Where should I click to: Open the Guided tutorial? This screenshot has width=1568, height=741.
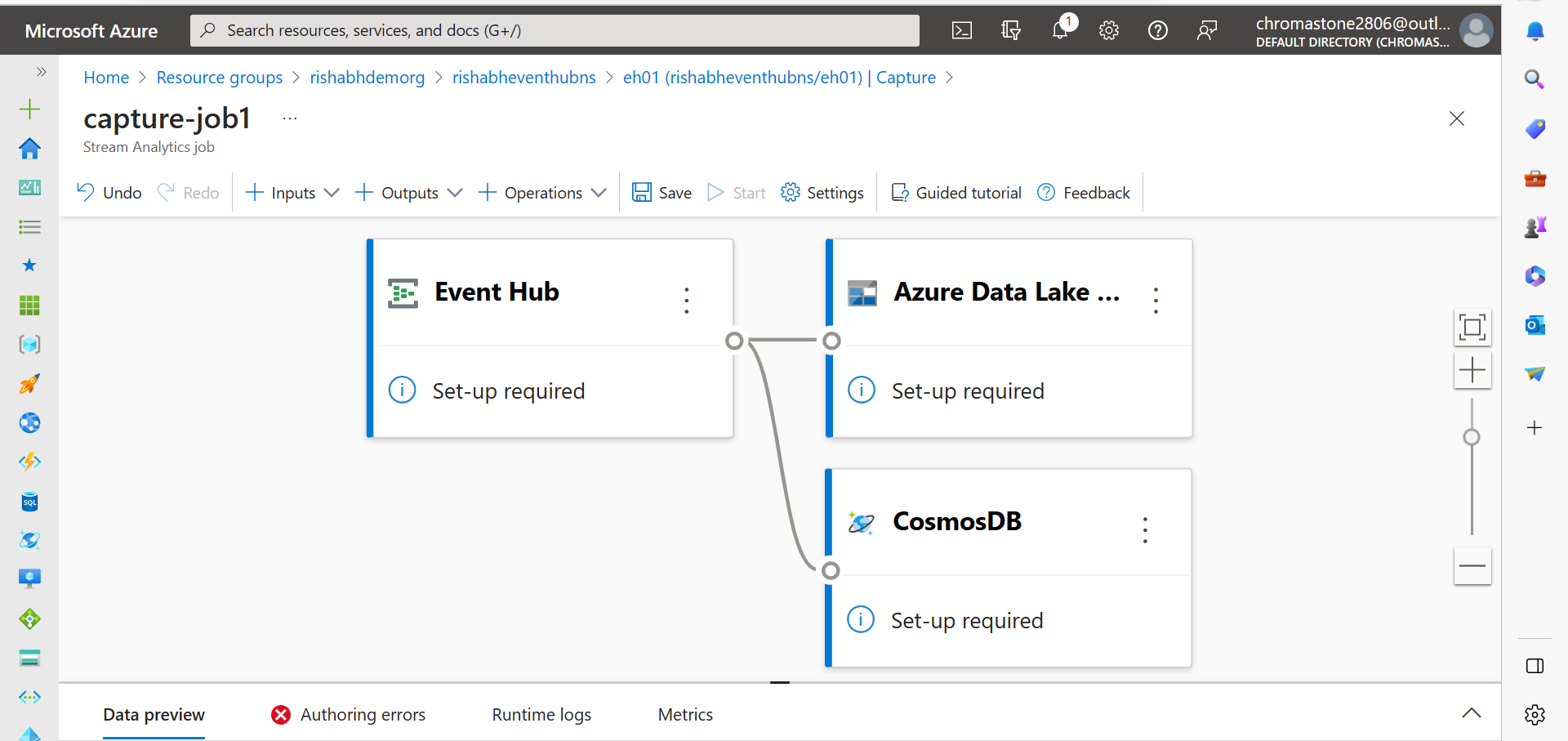(956, 193)
